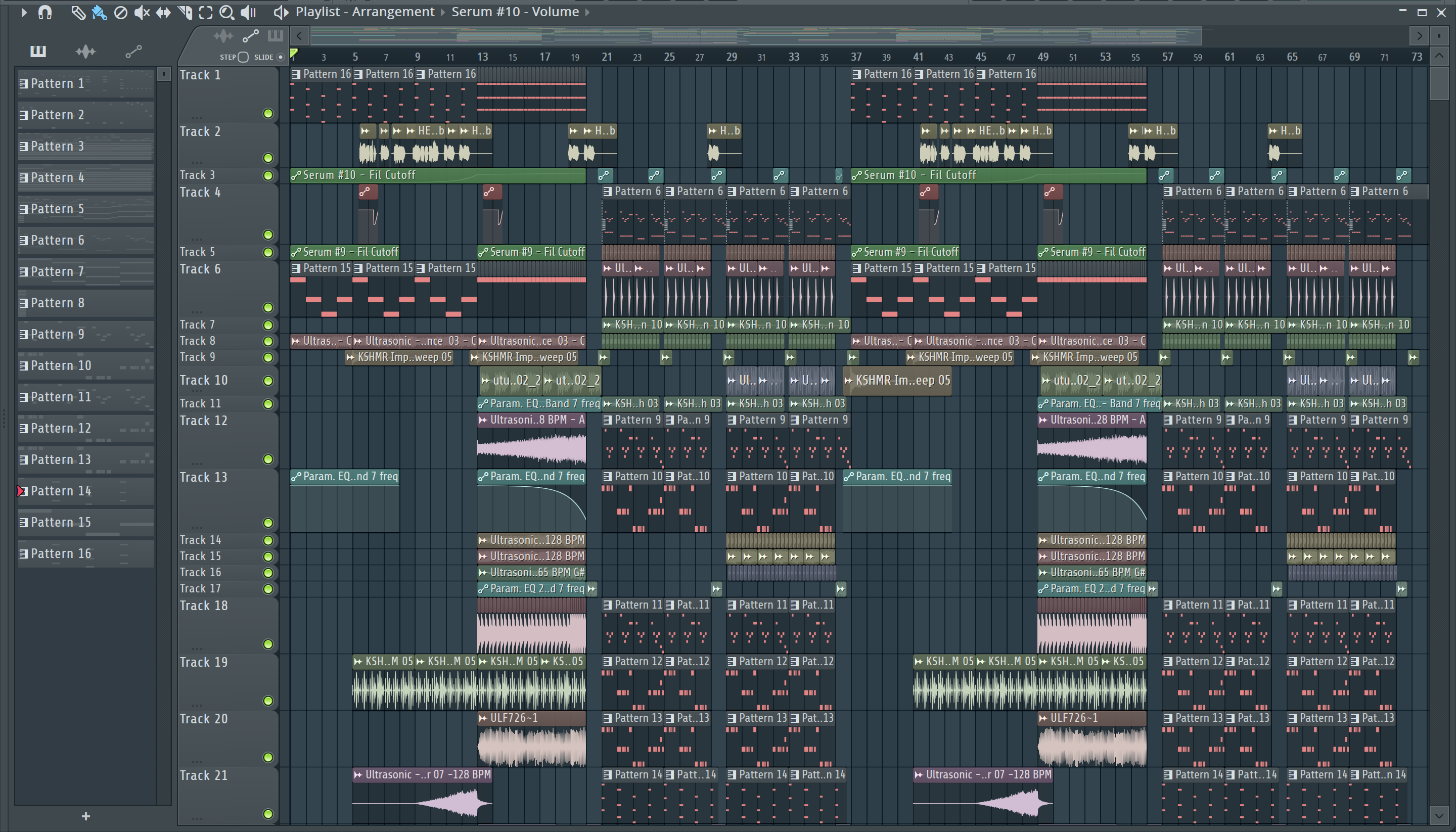Focus automation clips in the playlist
The width and height of the screenshot is (1456, 832).
[250, 36]
